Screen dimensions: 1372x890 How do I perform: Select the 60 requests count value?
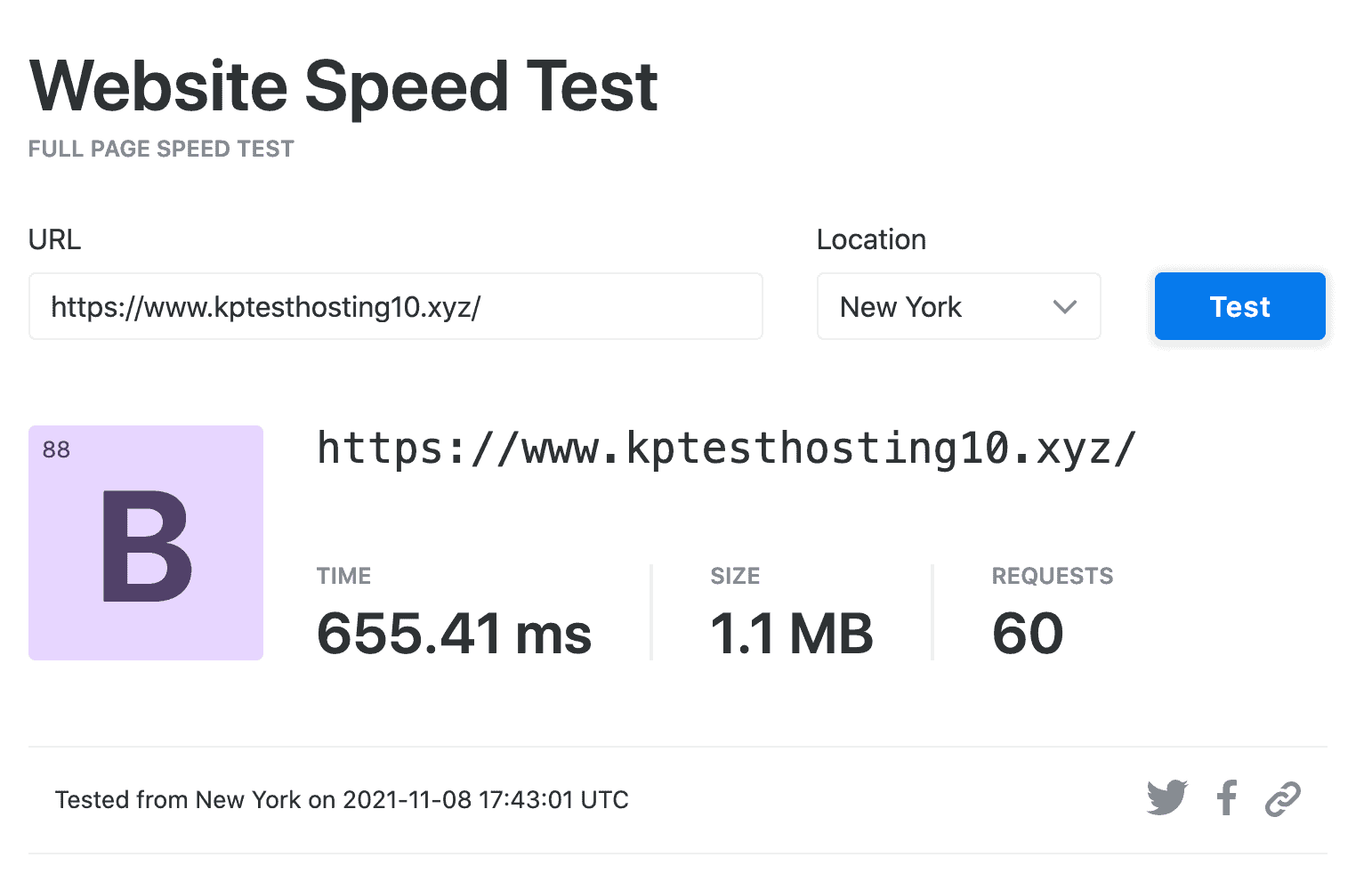1028,634
